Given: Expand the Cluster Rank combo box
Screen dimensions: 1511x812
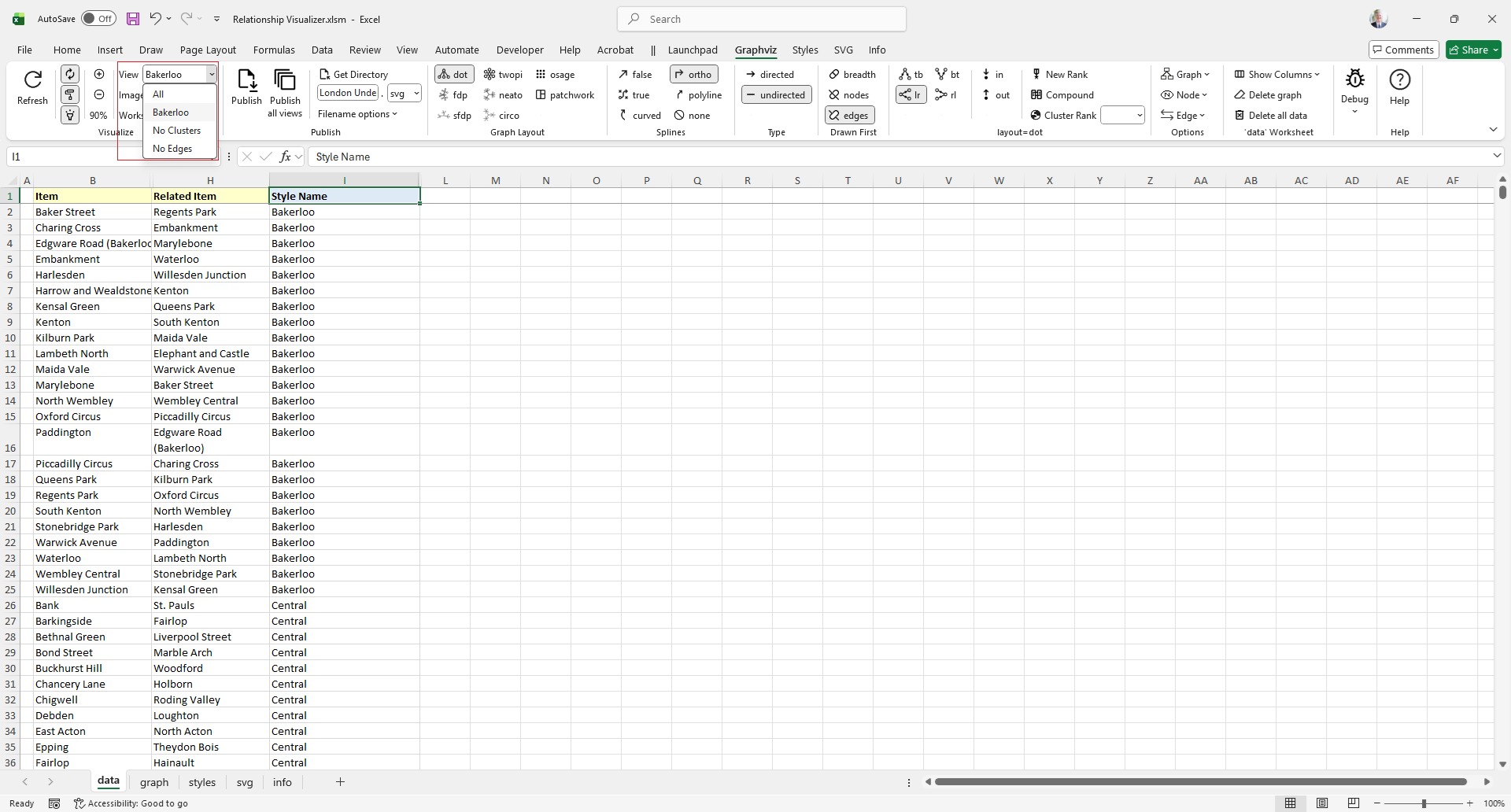Looking at the screenshot, I should point(1139,116).
